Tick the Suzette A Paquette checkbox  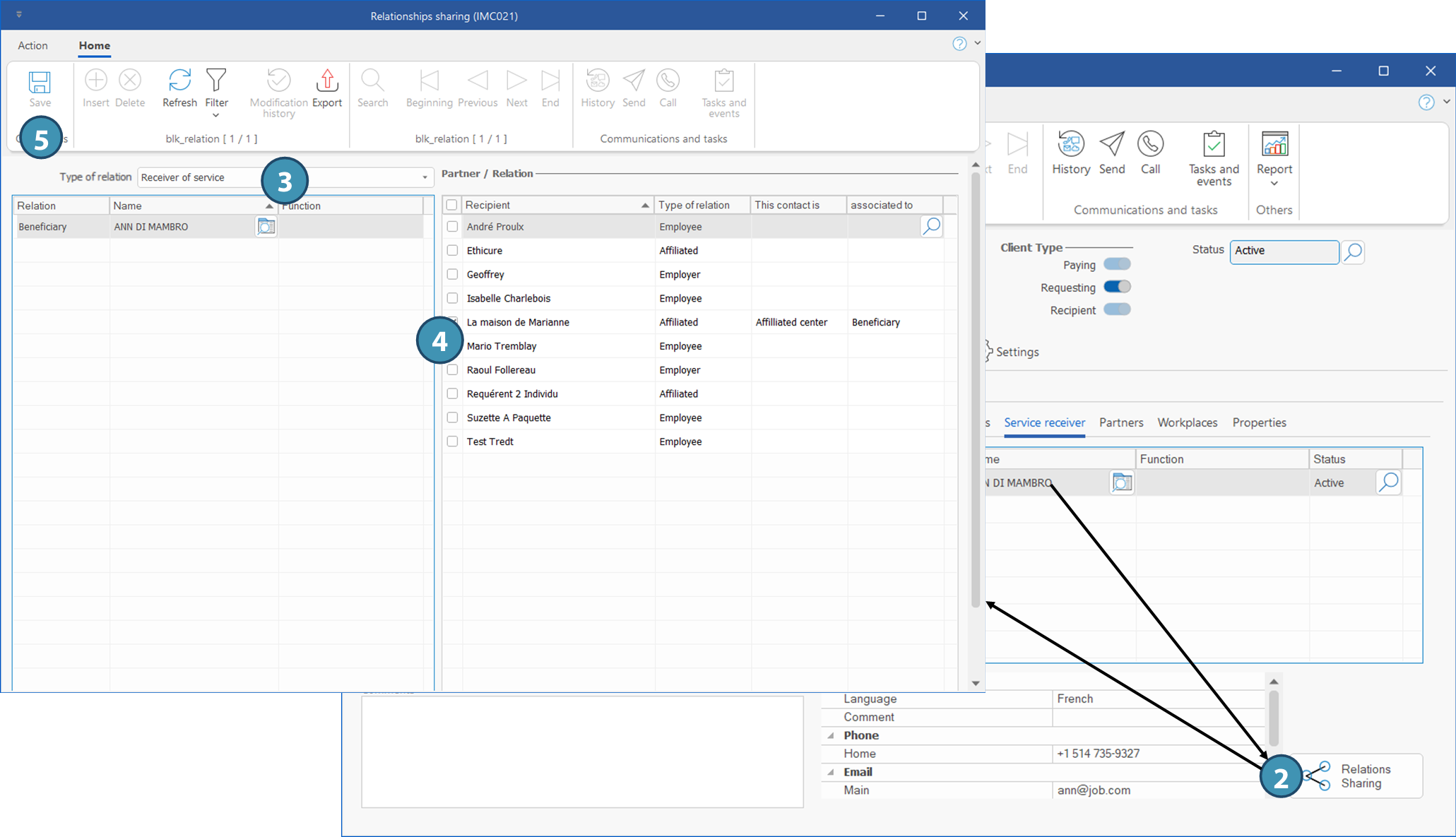[x=452, y=417]
